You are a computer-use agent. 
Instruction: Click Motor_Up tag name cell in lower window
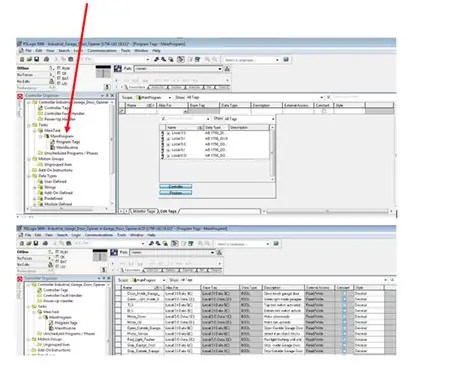click(143, 322)
